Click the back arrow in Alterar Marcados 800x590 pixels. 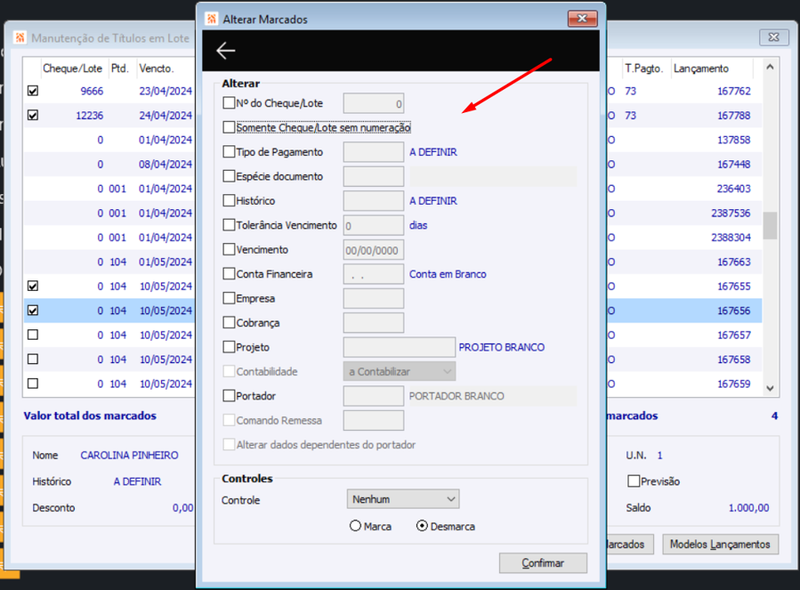point(226,51)
